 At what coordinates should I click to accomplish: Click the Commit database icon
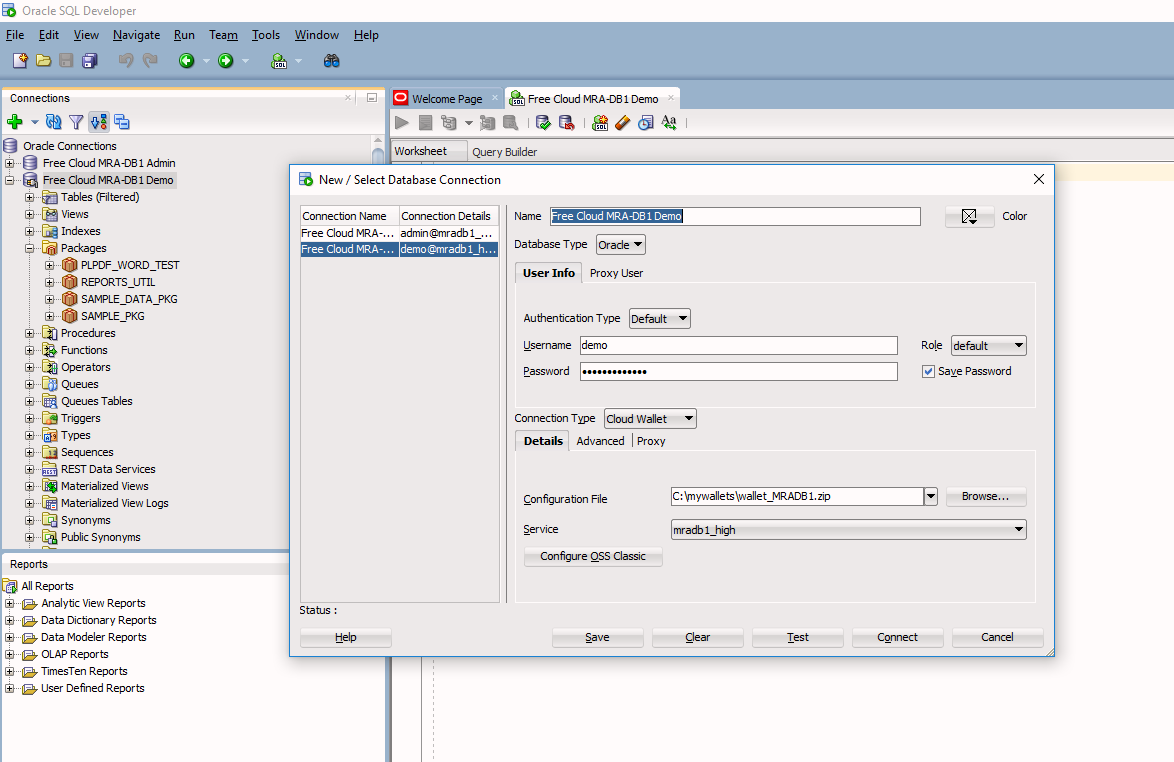tap(544, 122)
